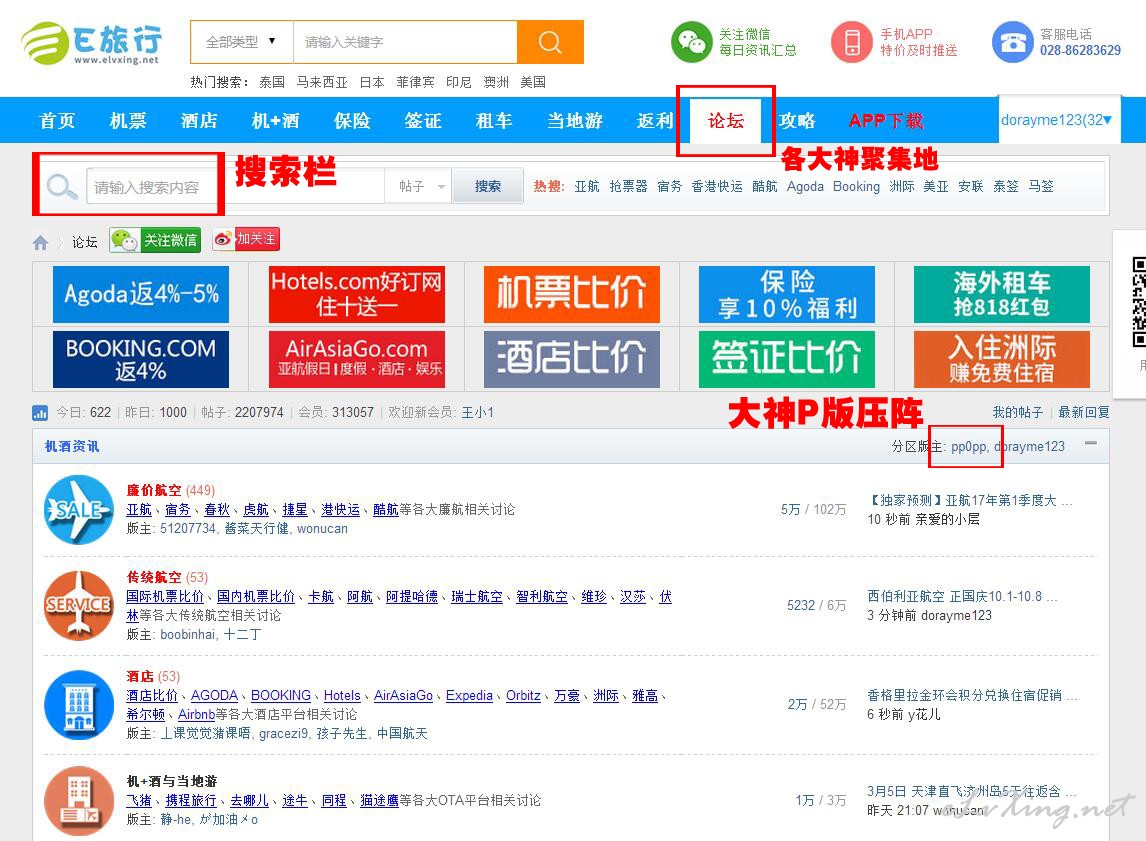The height and width of the screenshot is (841, 1146).
Task: Open the 酒店 nav tab
Action: click(199, 121)
